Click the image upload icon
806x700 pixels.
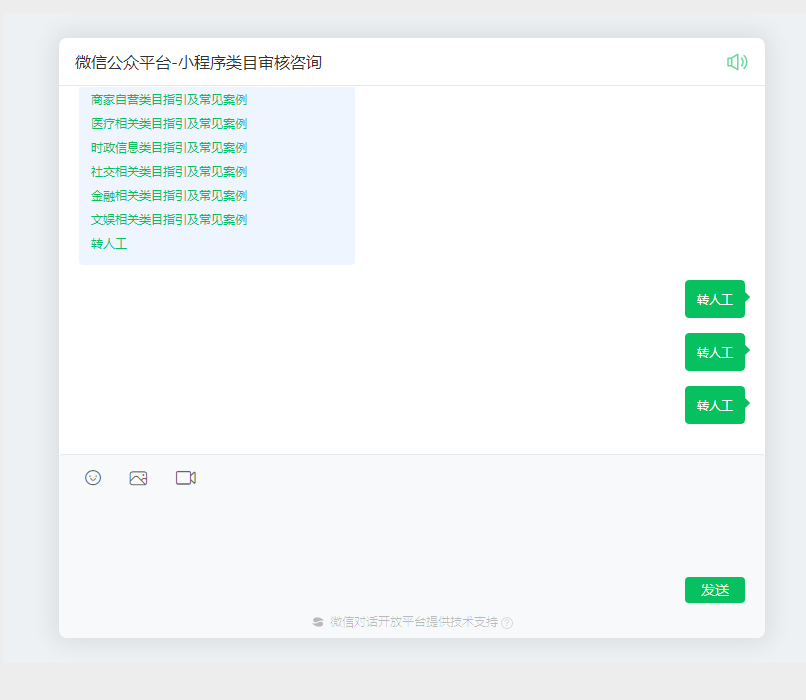tap(138, 478)
